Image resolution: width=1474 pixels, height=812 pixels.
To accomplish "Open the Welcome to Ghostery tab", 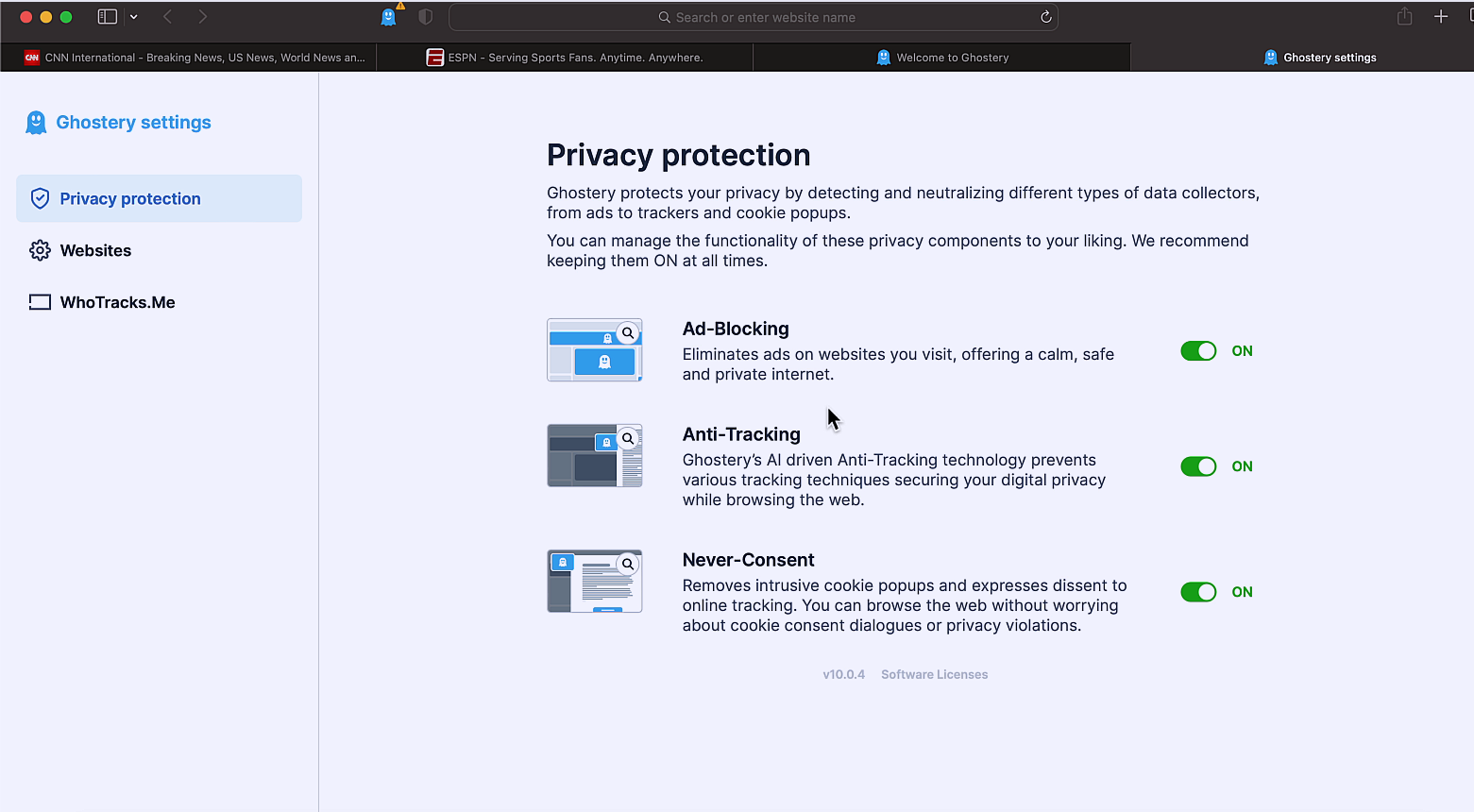I will [942, 57].
